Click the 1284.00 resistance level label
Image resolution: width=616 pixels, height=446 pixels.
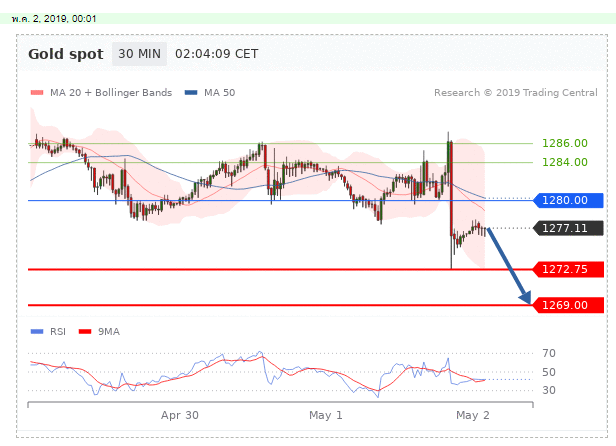click(x=565, y=162)
